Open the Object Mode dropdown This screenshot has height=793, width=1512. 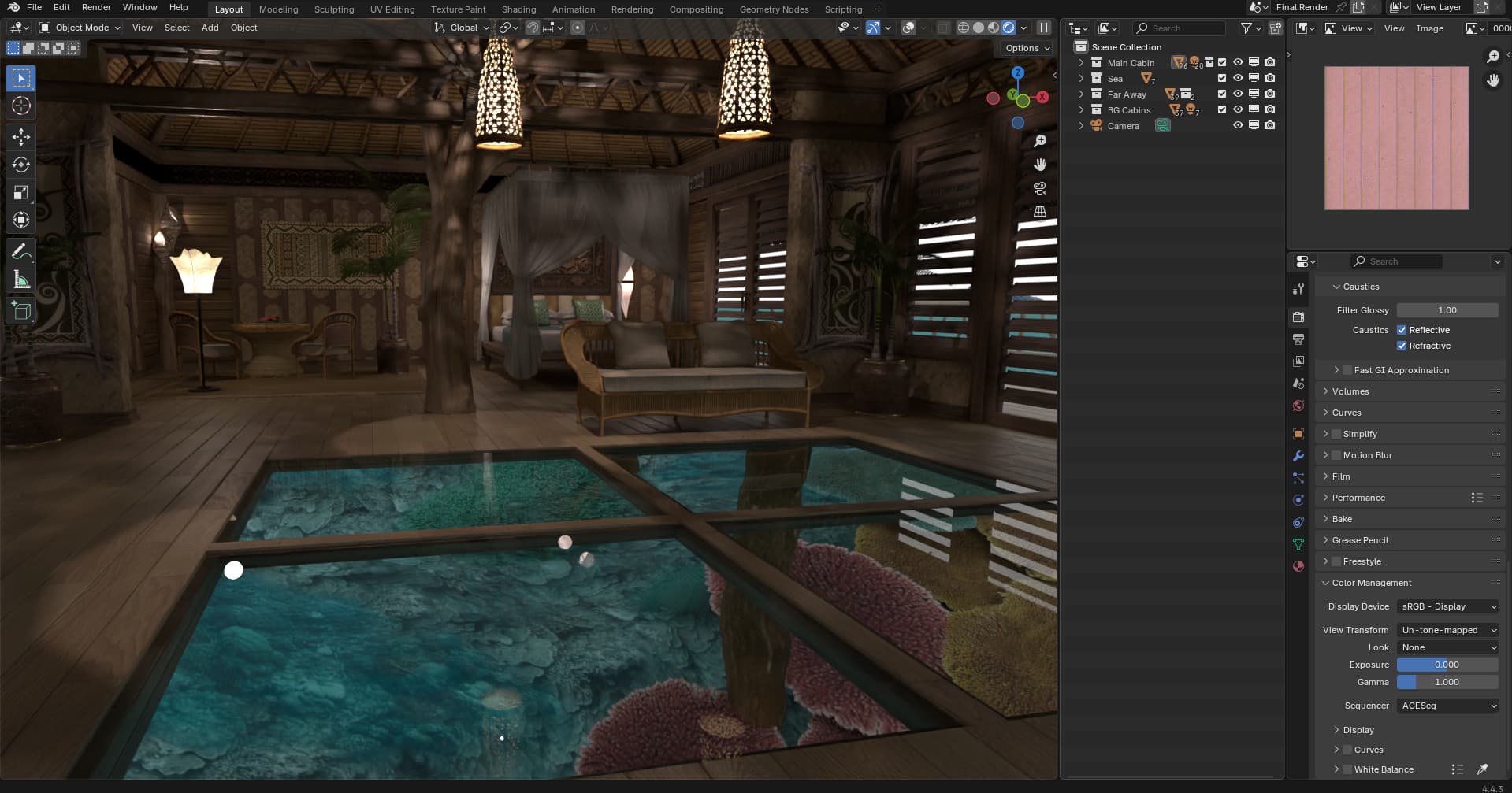click(80, 28)
